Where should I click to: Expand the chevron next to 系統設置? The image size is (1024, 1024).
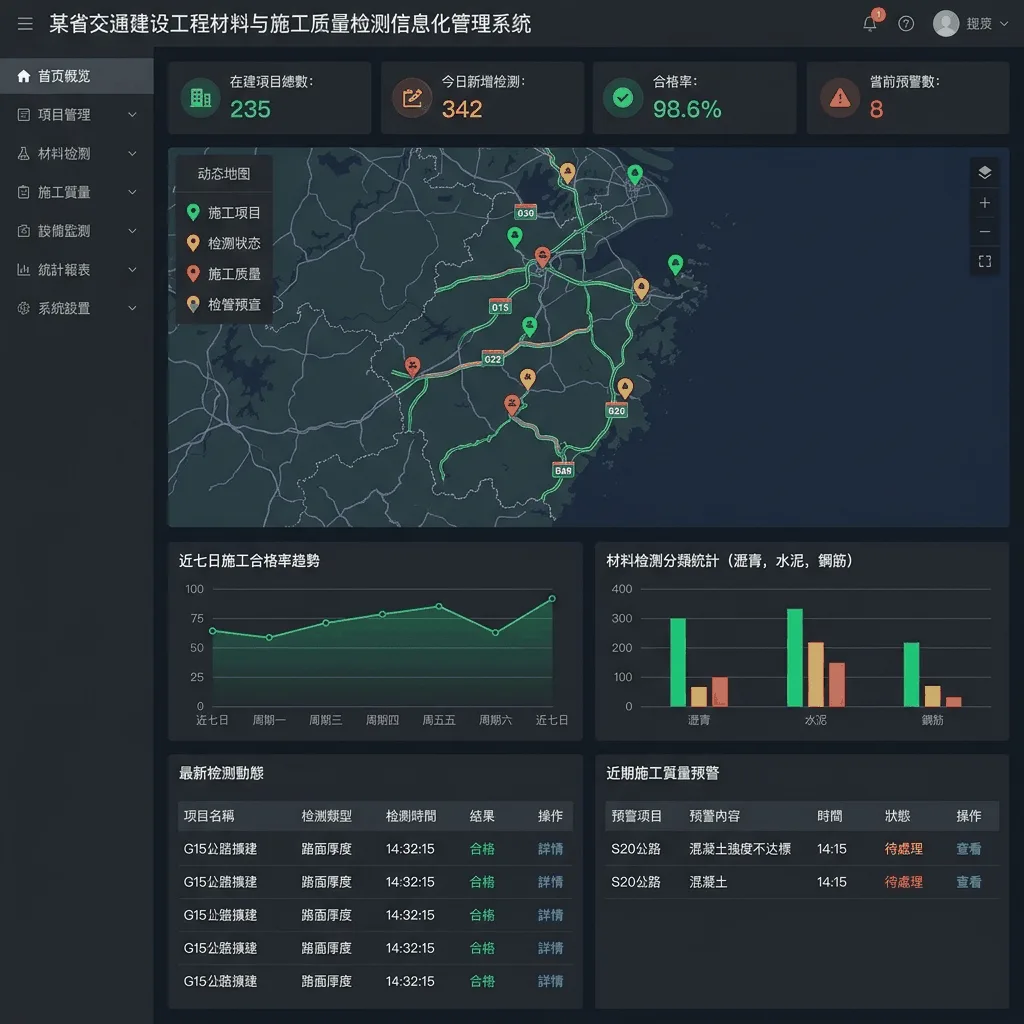(x=133, y=308)
